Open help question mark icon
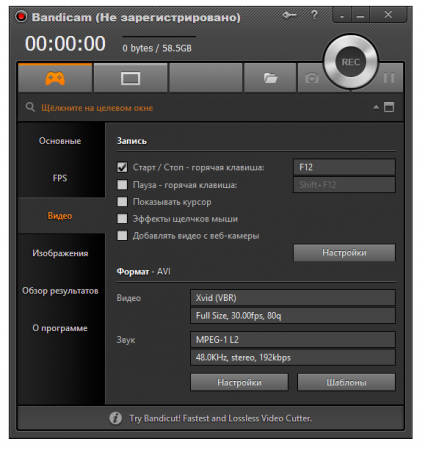 [314, 15]
